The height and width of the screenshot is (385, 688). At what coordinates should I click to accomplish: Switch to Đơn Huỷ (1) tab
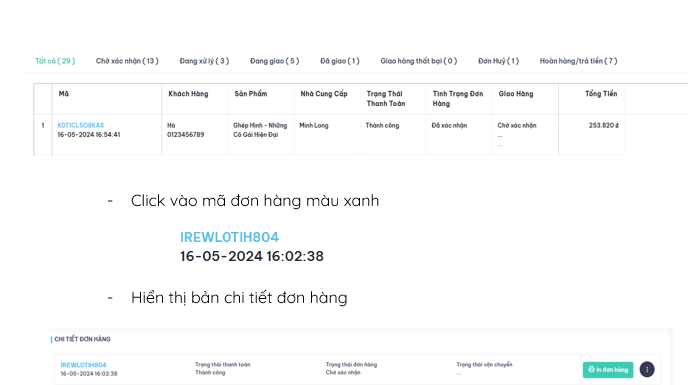[x=498, y=61]
